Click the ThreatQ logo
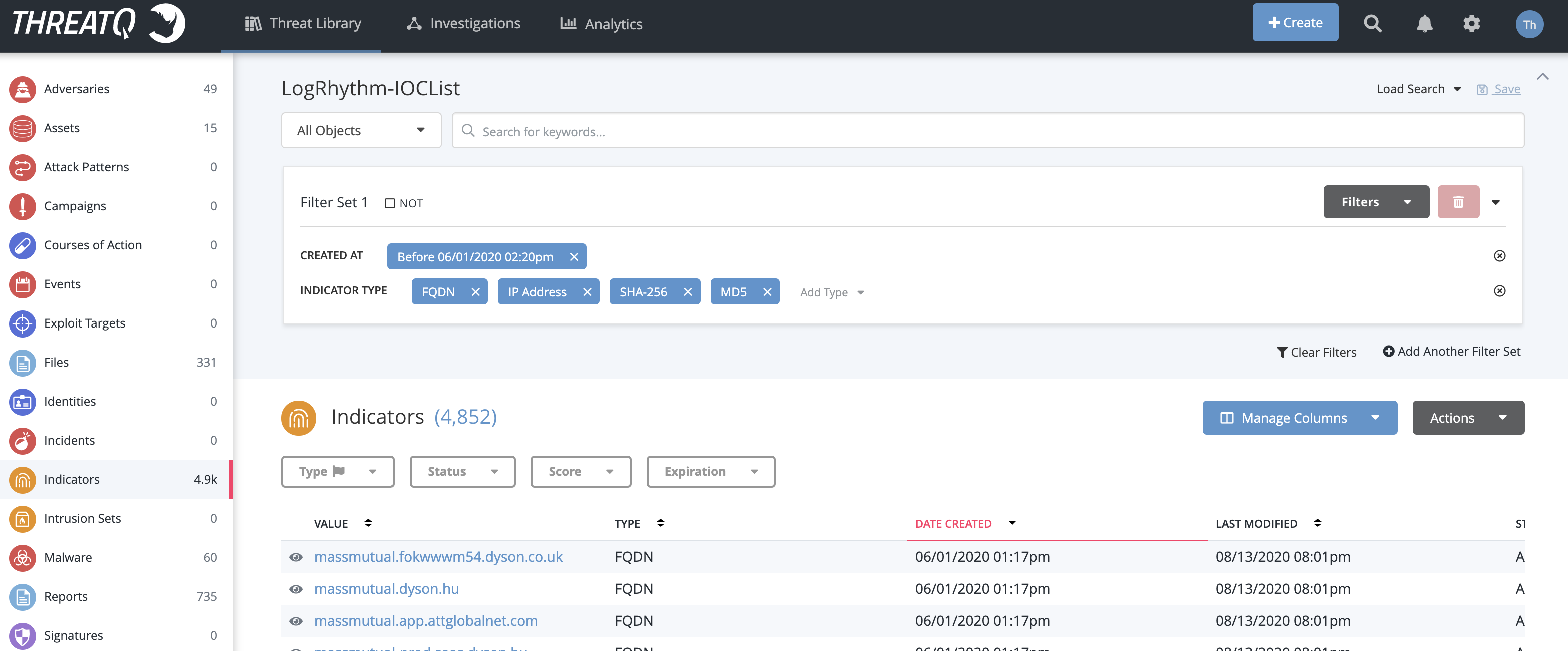This screenshot has width=1568, height=651. 98,23
